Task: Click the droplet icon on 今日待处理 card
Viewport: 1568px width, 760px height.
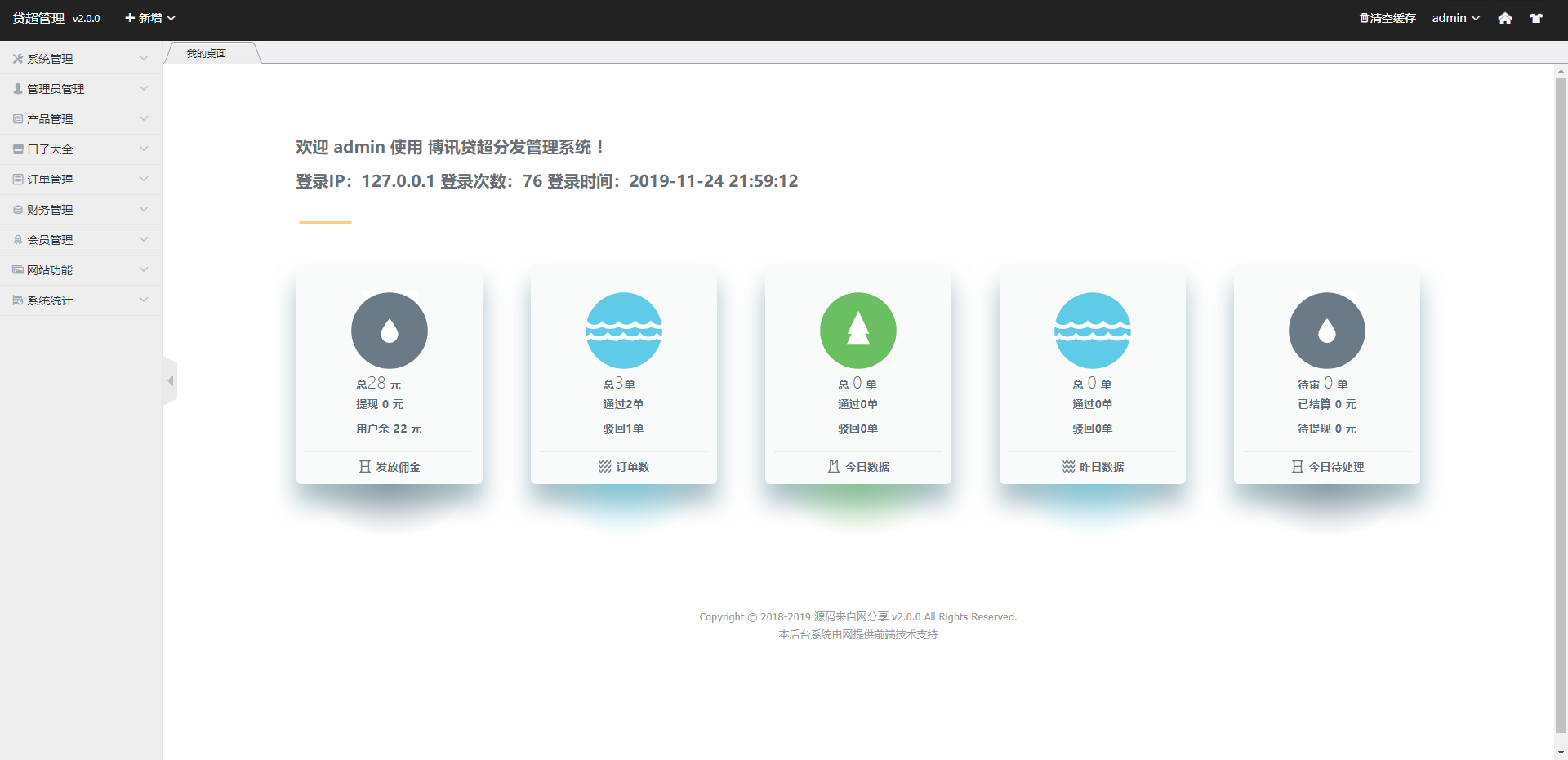Action: (1327, 331)
